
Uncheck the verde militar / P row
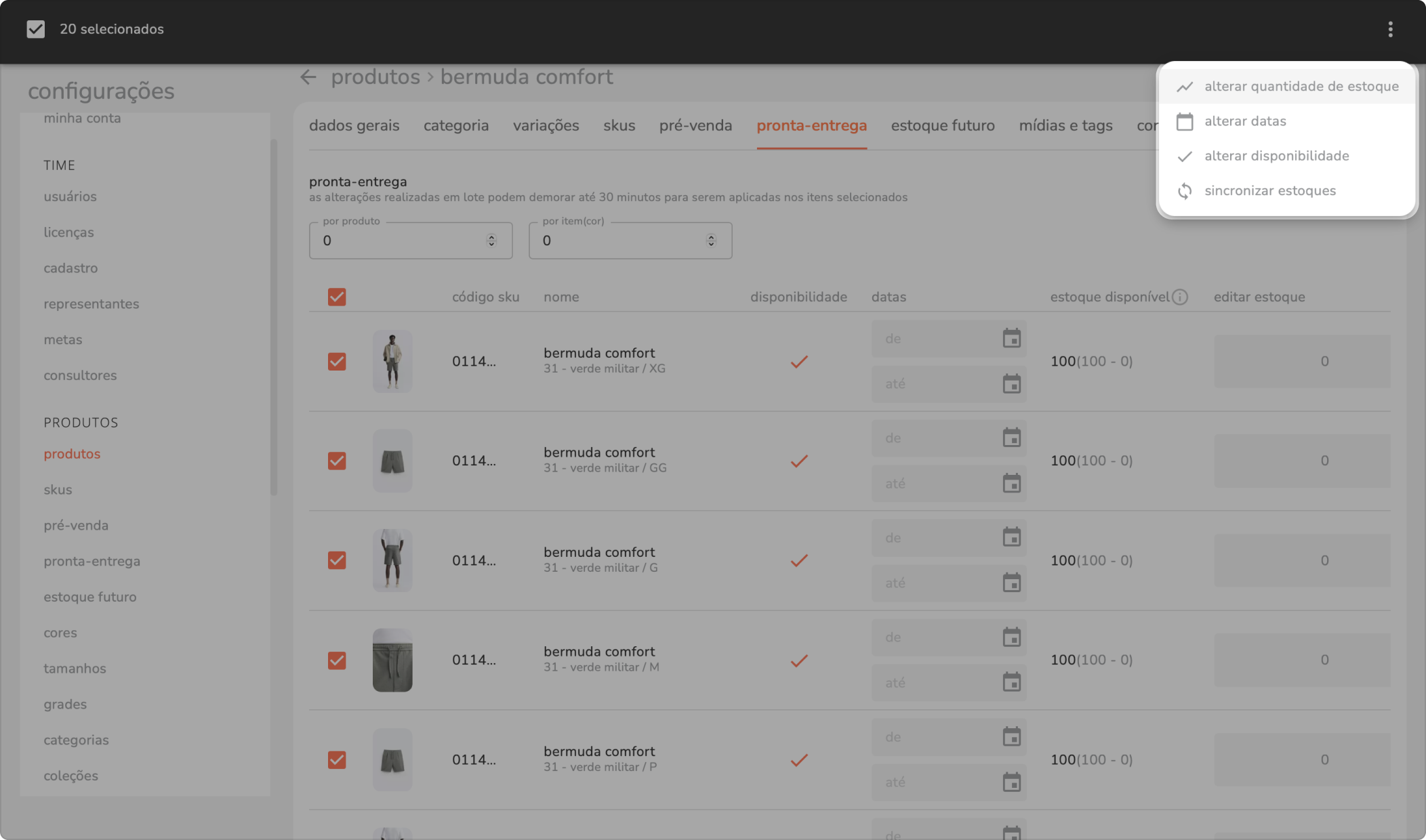pyautogui.click(x=337, y=760)
